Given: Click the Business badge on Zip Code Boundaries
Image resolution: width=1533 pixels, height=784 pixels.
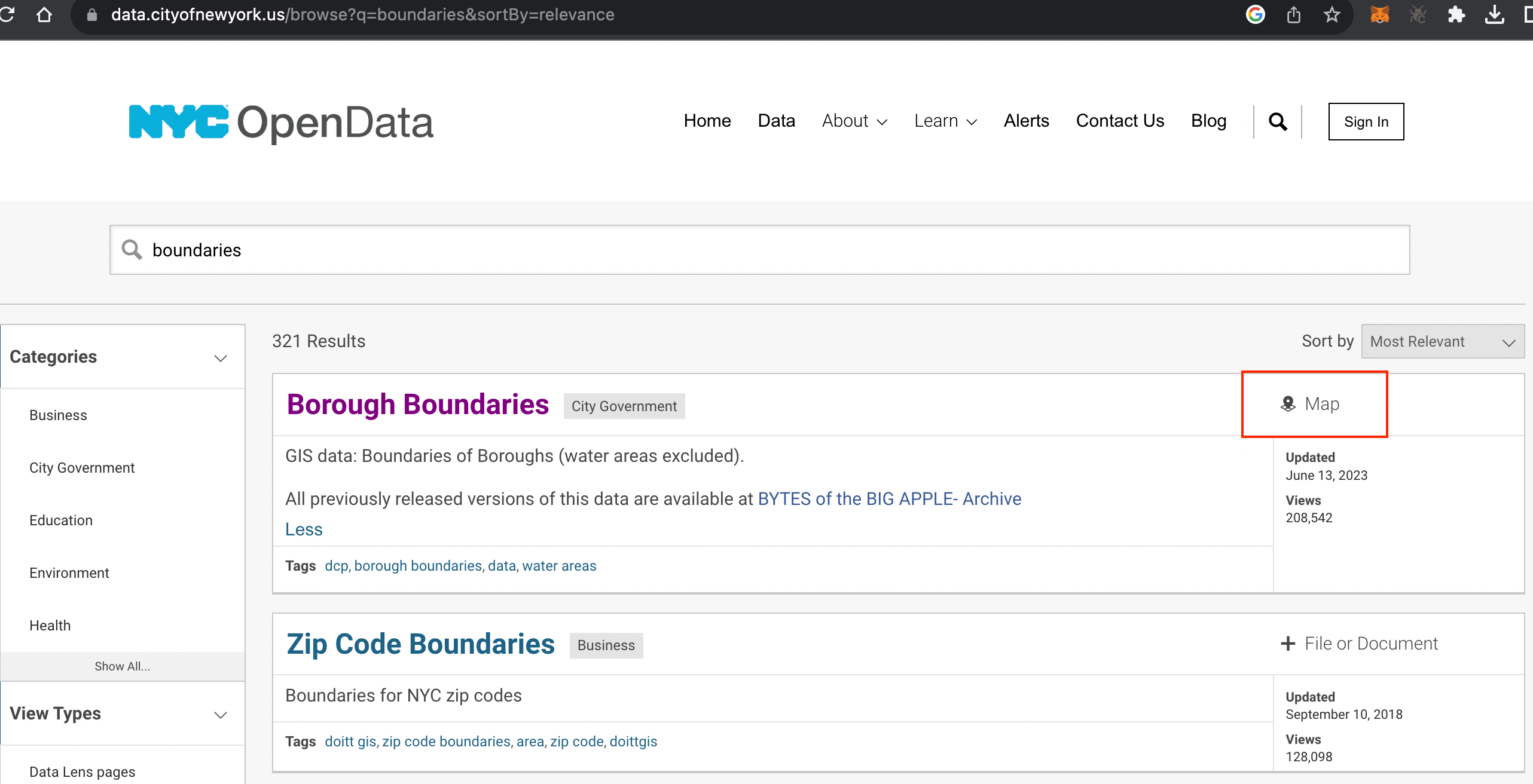Looking at the screenshot, I should (x=606, y=645).
